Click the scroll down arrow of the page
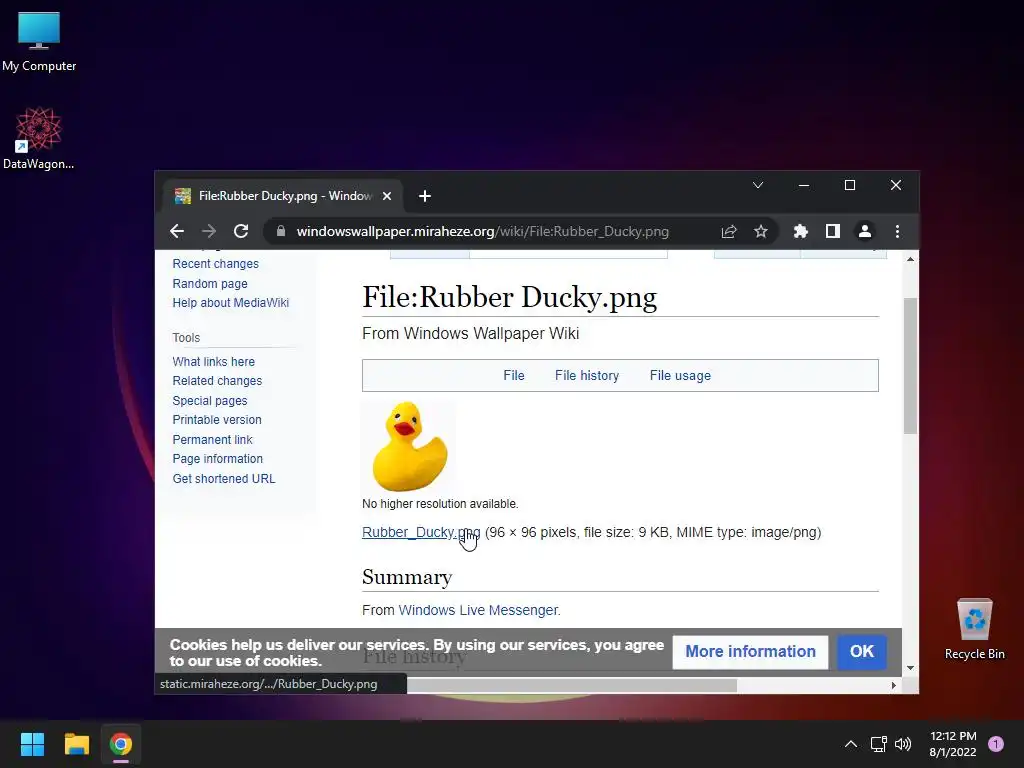Viewport: 1024px width, 768px height. click(x=910, y=668)
